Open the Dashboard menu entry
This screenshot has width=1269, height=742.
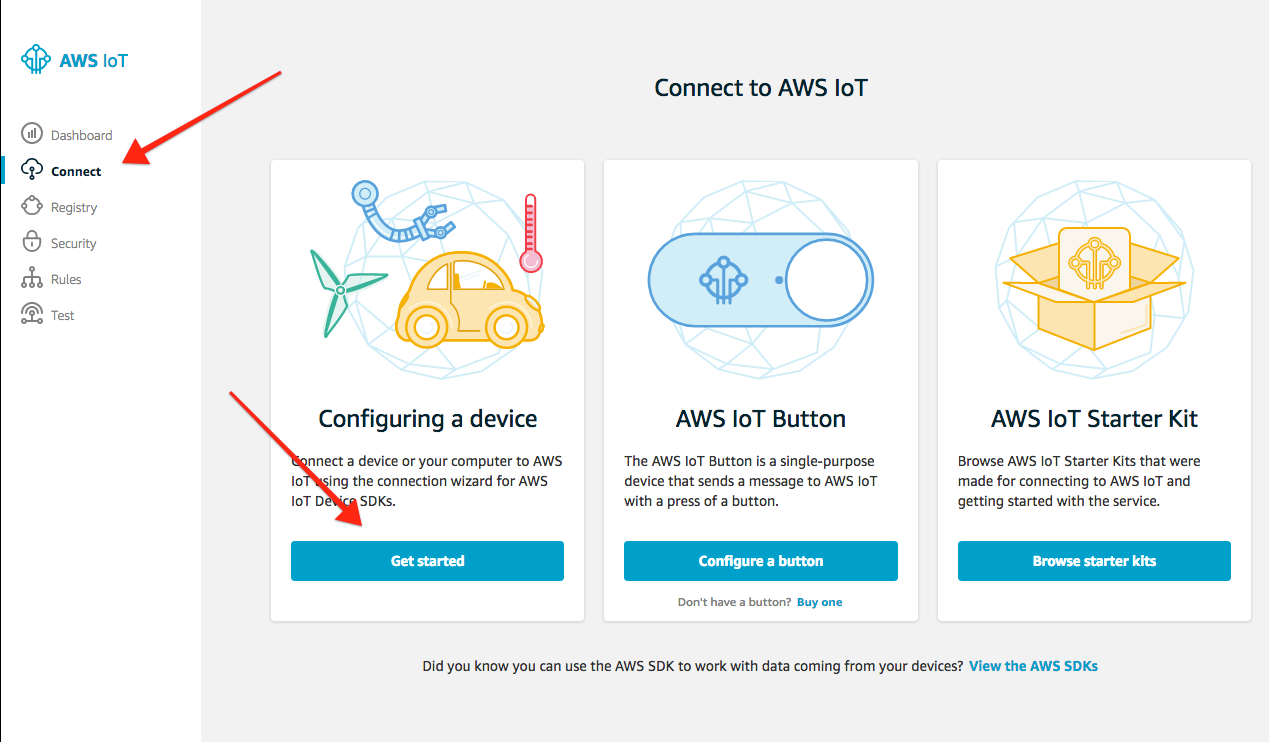click(x=81, y=134)
